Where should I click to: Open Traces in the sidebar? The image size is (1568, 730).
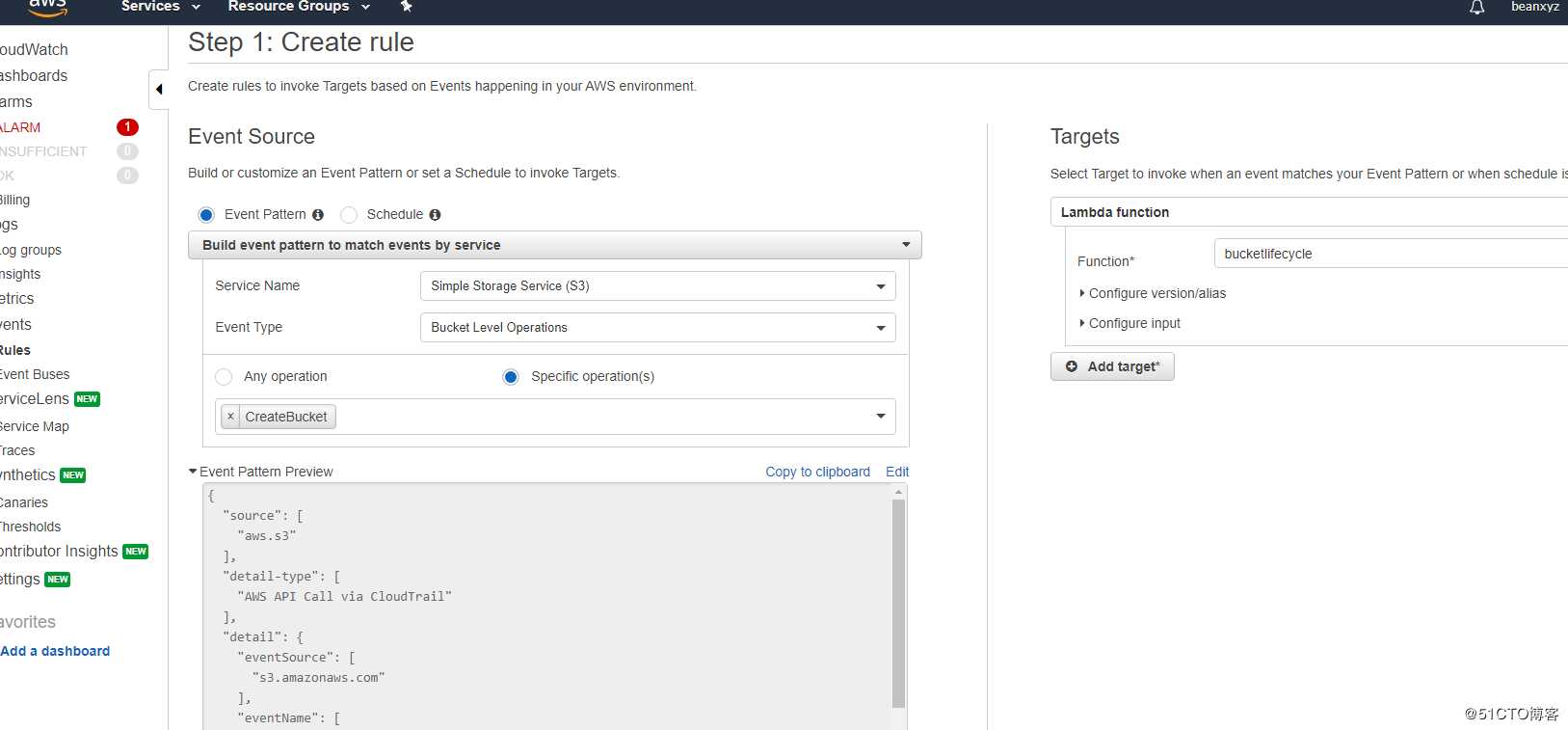pyautogui.click(x=17, y=450)
